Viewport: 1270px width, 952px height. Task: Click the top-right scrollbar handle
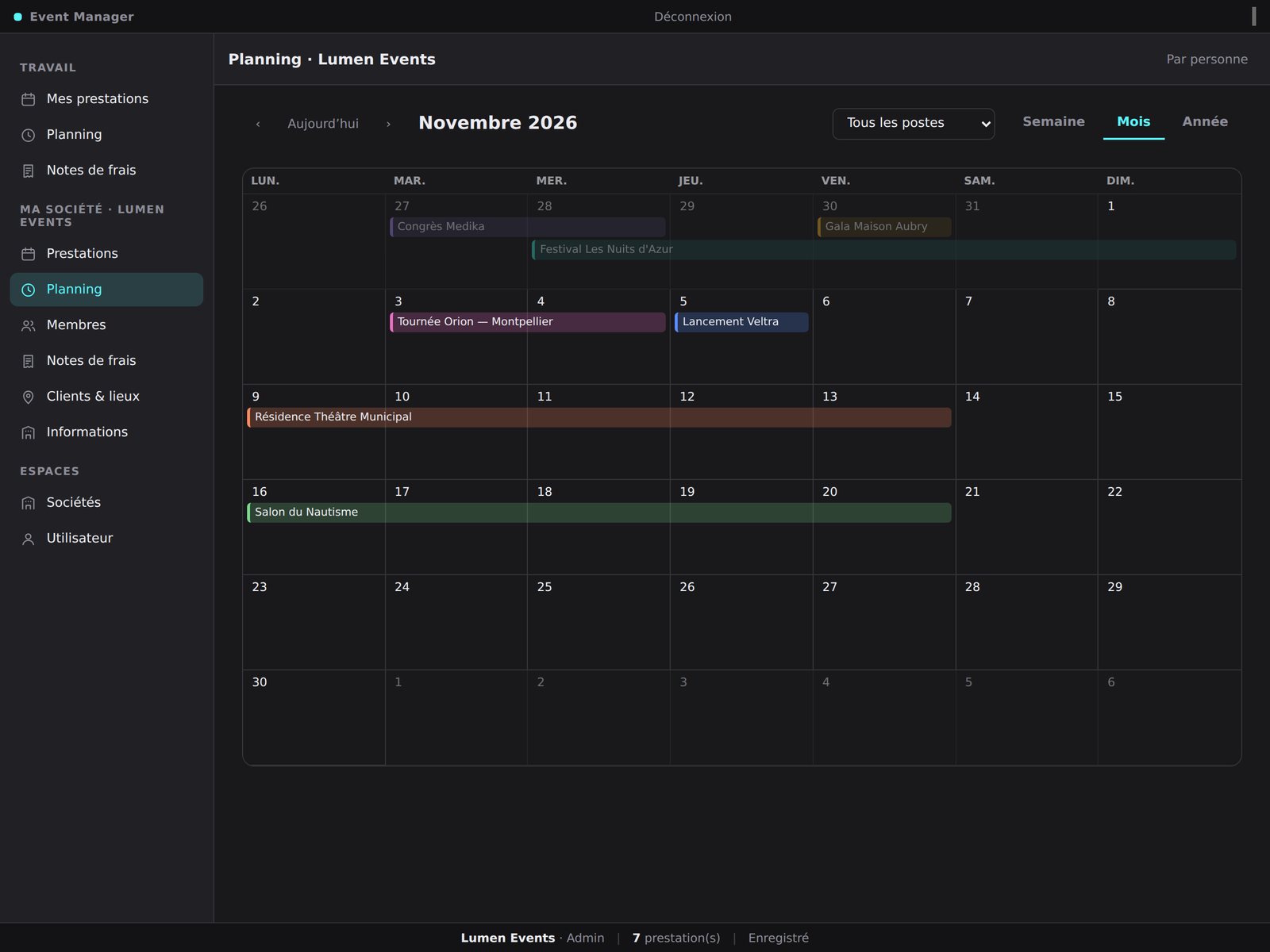(x=1254, y=16)
